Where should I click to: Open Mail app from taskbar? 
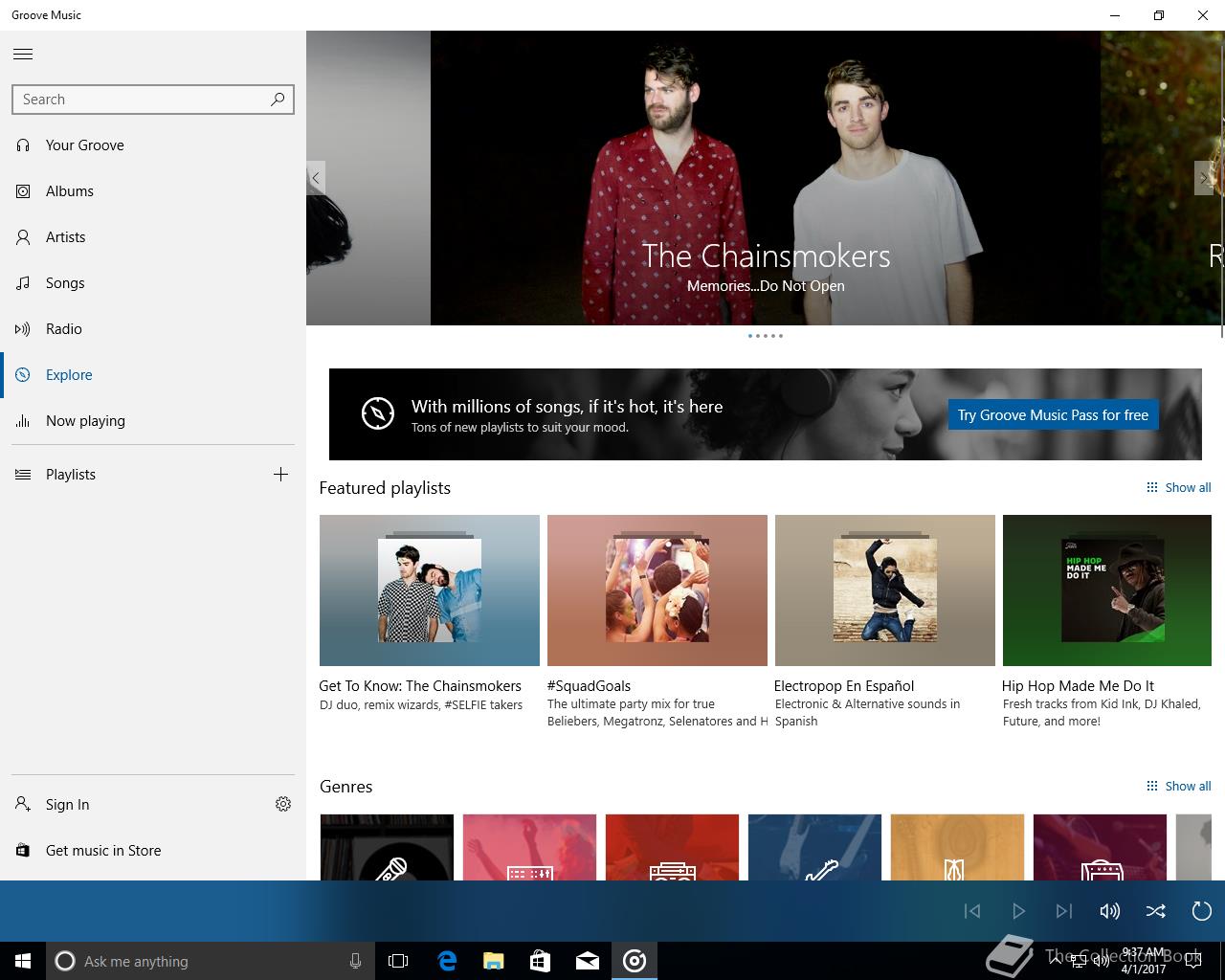click(588, 961)
